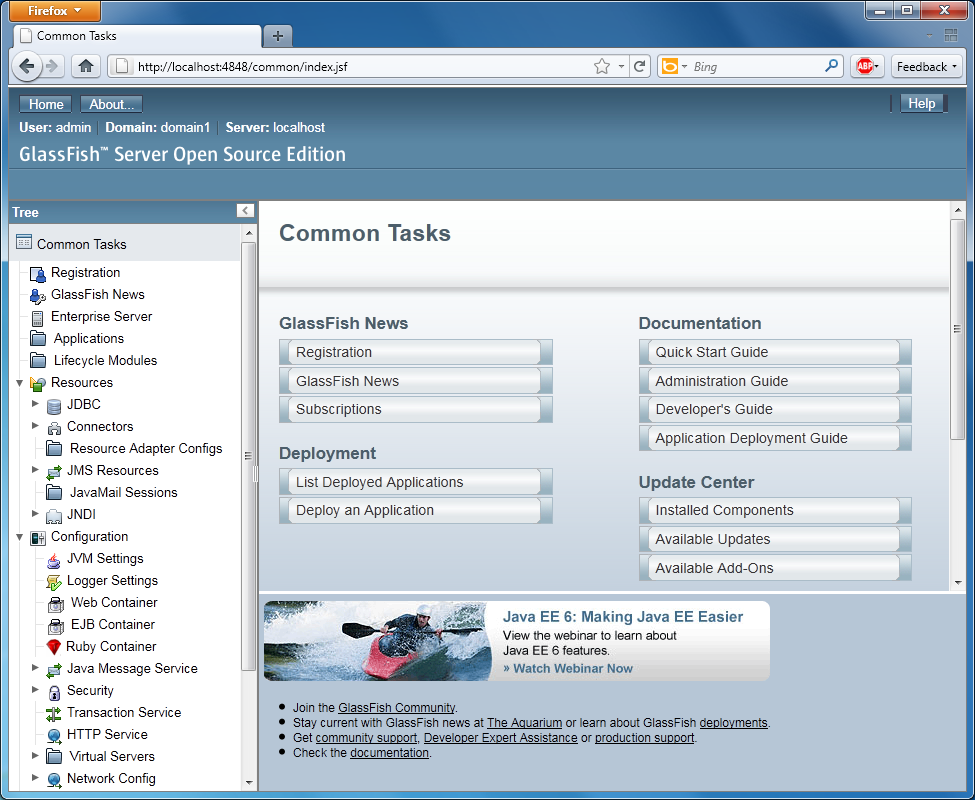Screen dimensions: 975x800
Task: Click the Security lock icon in tree
Action: click(53, 691)
